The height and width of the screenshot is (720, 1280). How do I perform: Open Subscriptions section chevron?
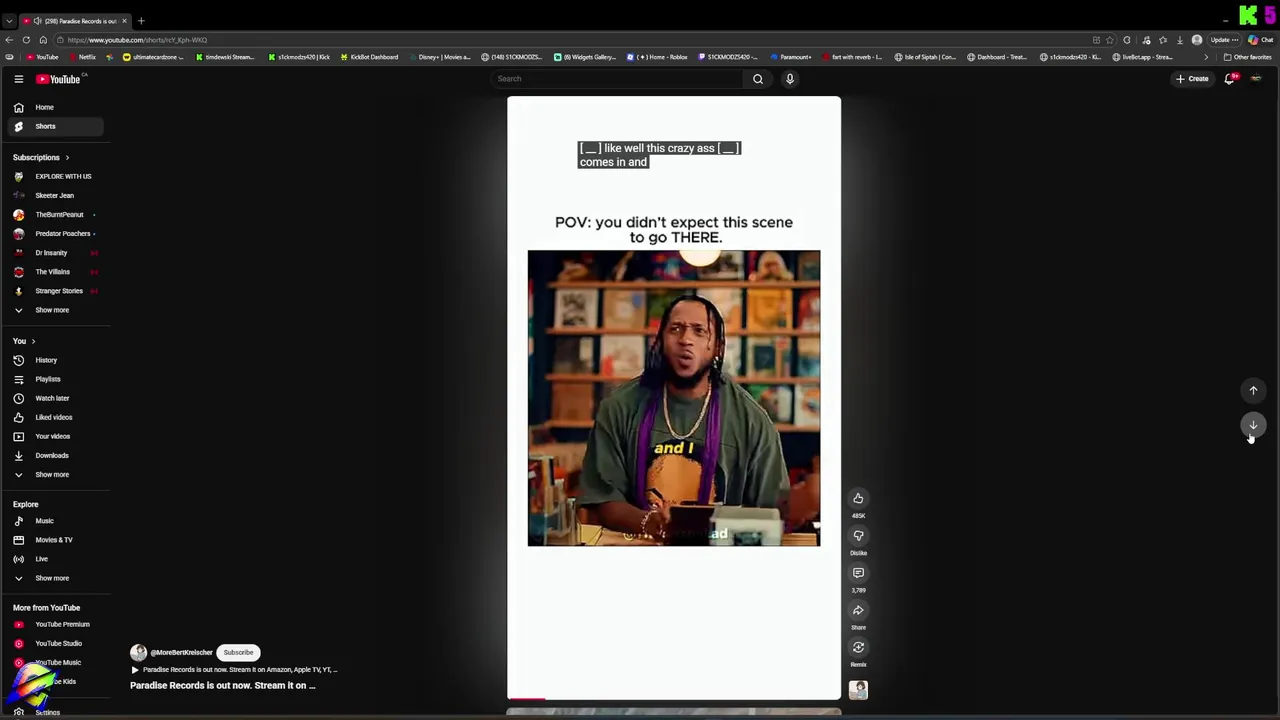[67, 158]
